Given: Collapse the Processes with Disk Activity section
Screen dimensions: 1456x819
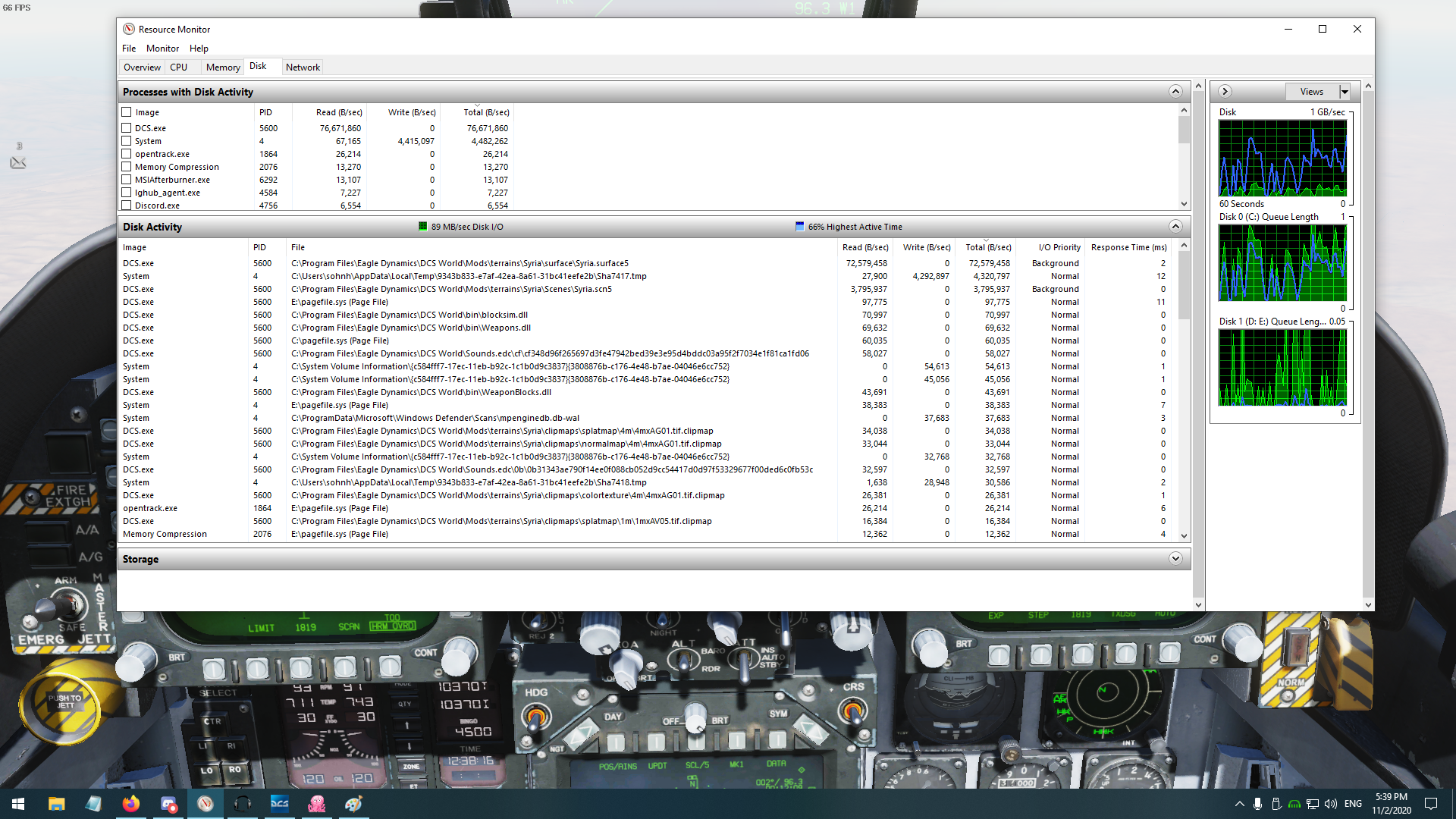Looking at the screenshot, I should click(x=1175, y=92).
